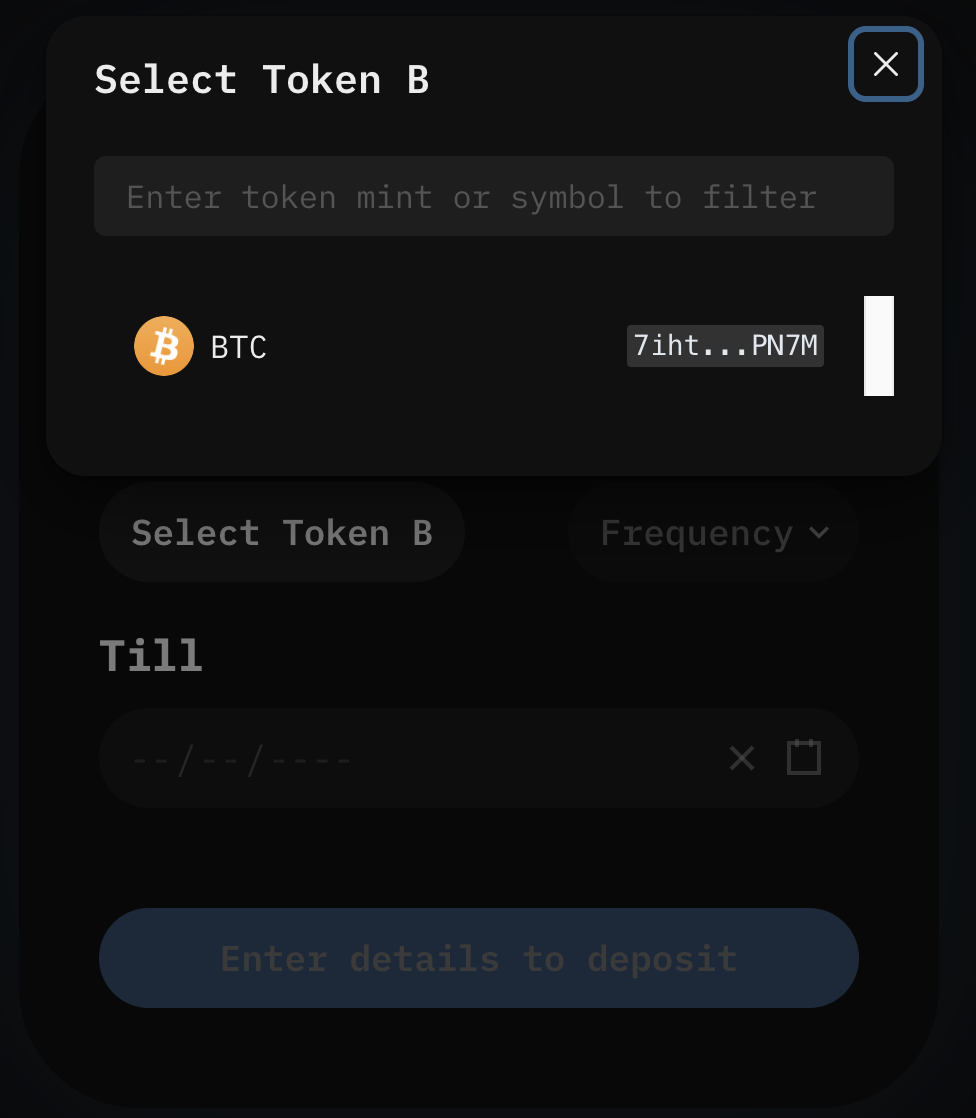This screenshot has width=976, height=1118.
Task: Click the Select Token B dialog title
Action: click(x=262, y=80)
